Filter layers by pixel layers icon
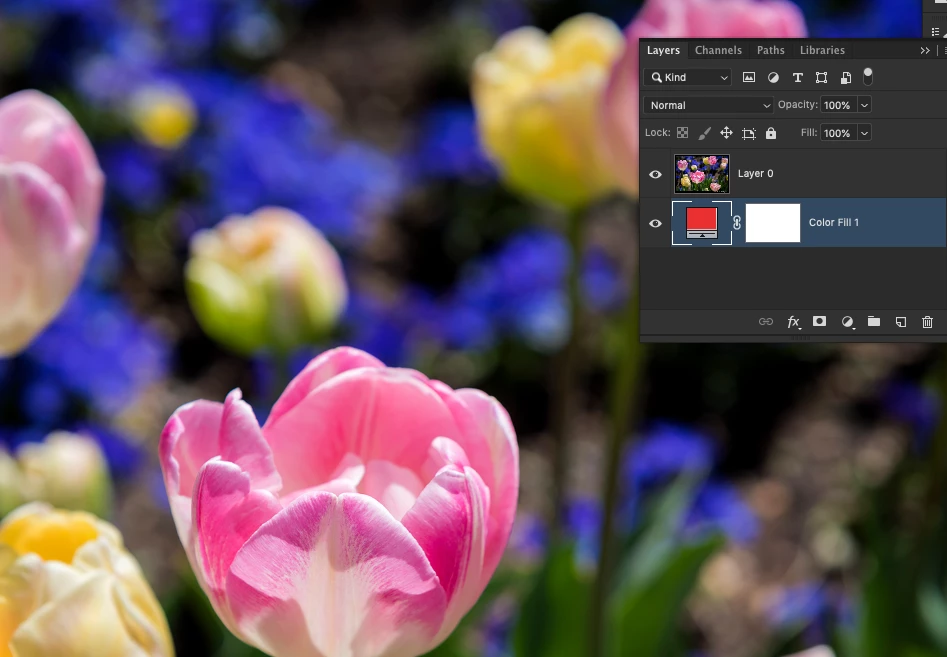 (749, 77)
